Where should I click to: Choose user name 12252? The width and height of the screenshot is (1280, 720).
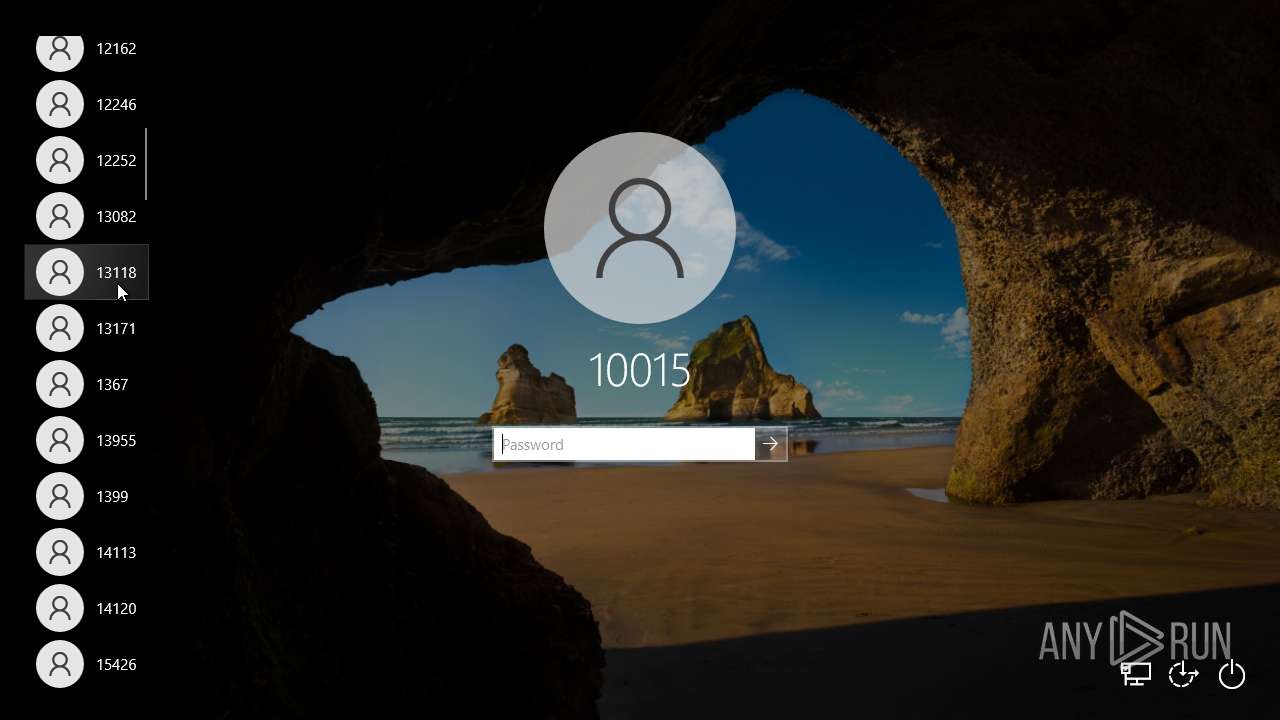[116, 160]
